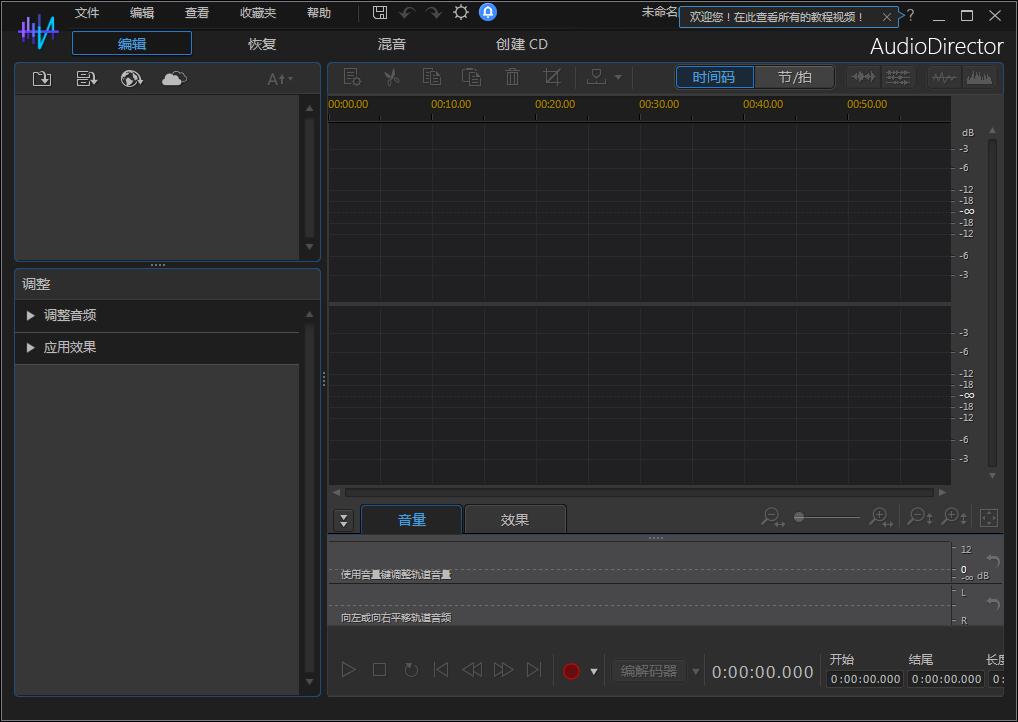
Task: Open the marker dropdown arrow
Action: pyautogui.click(x=618, y=77)
